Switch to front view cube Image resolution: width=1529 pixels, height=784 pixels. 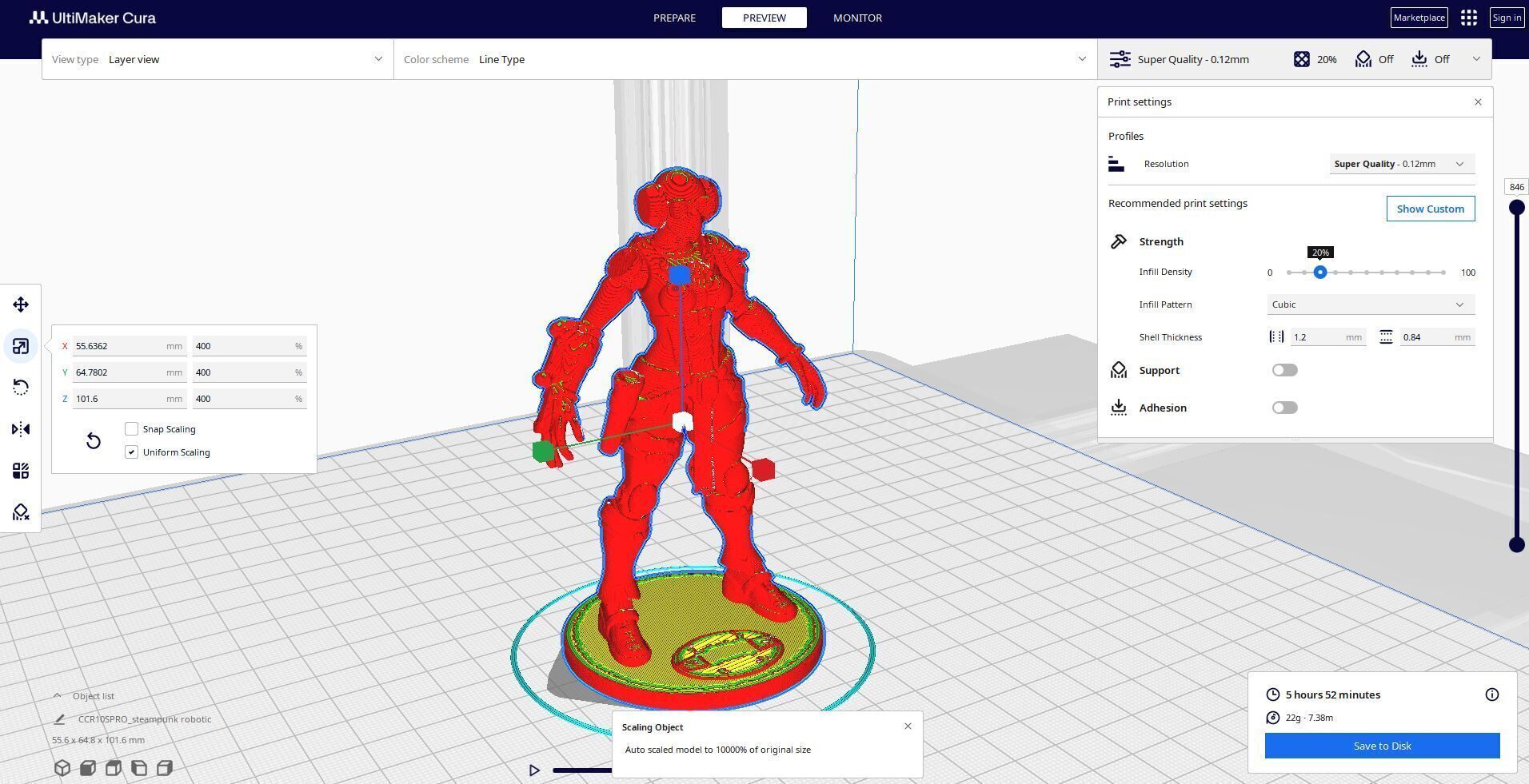(x=88, y=768)
